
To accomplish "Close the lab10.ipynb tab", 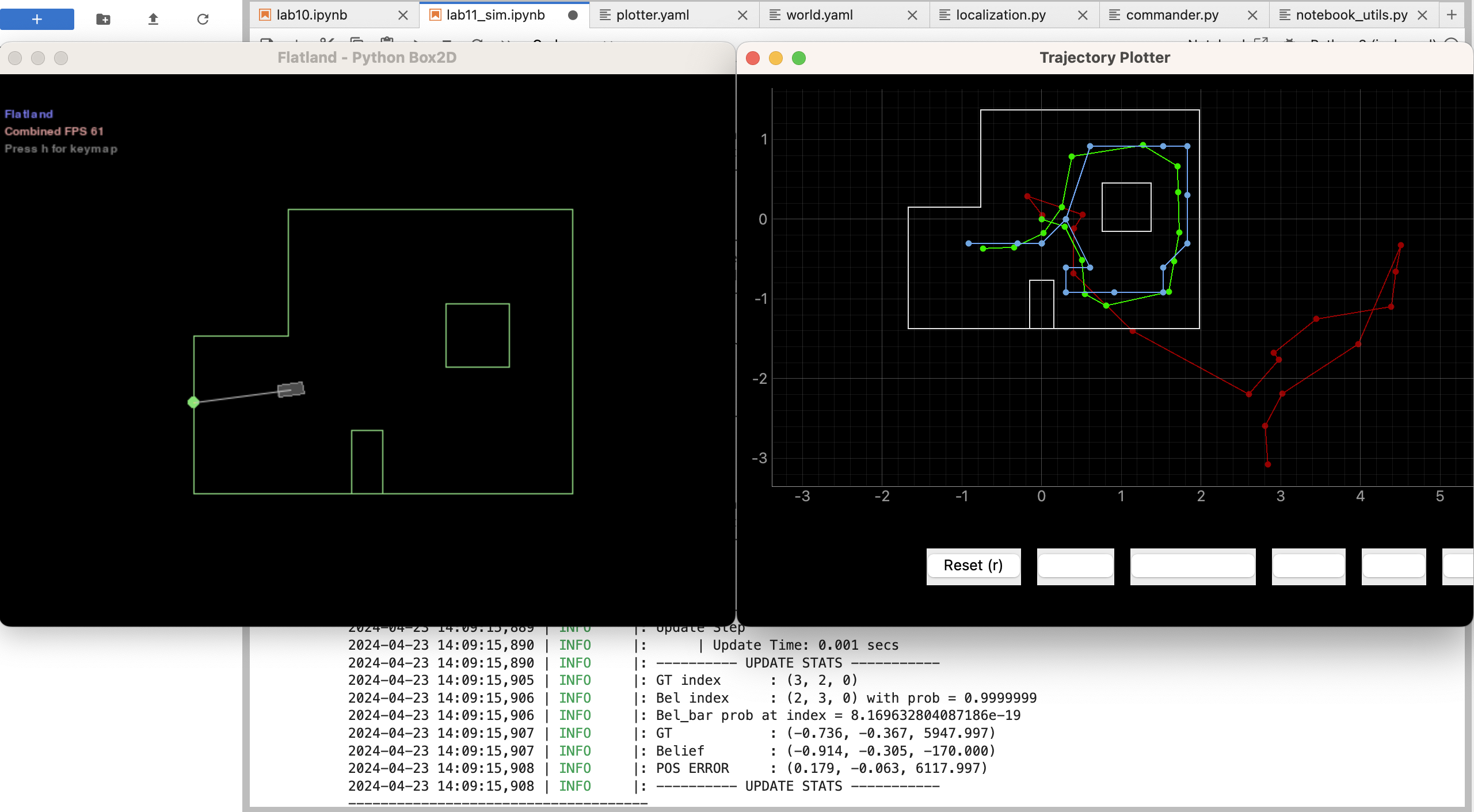I will pyautogui.click(x=403, y=15).
